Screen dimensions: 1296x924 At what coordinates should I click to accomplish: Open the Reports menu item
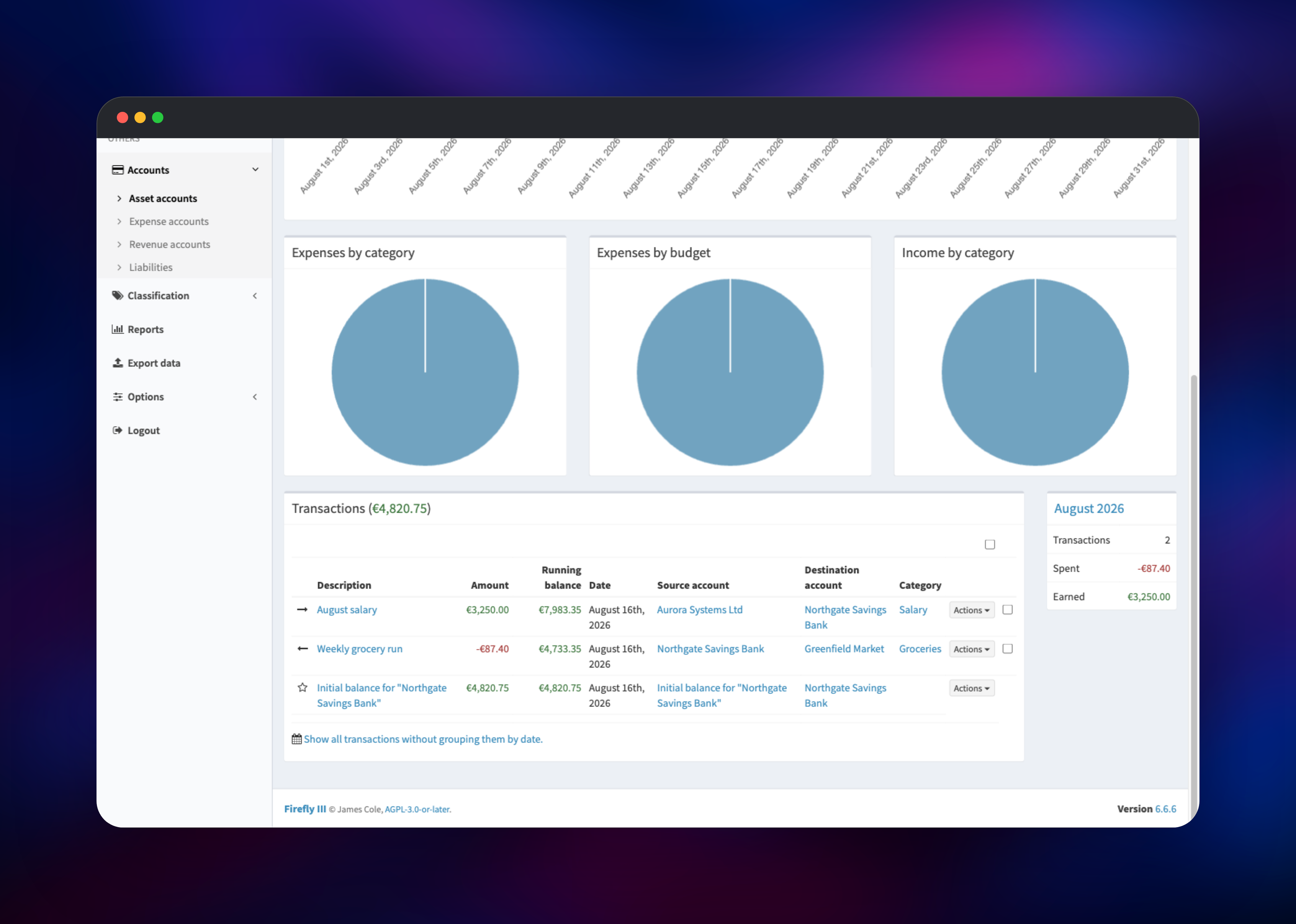145,329
